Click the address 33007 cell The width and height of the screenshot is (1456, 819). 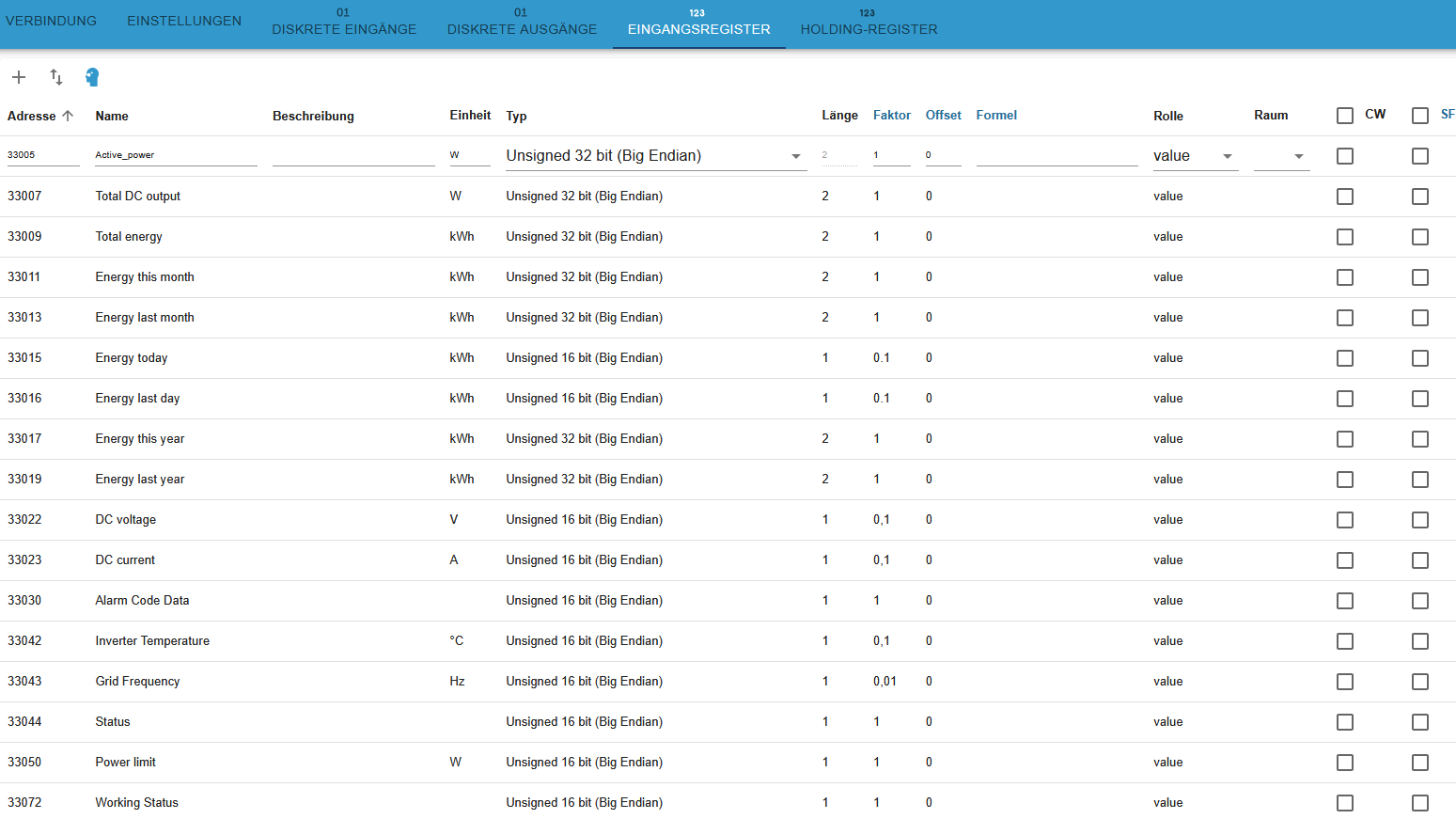[24, 196]
